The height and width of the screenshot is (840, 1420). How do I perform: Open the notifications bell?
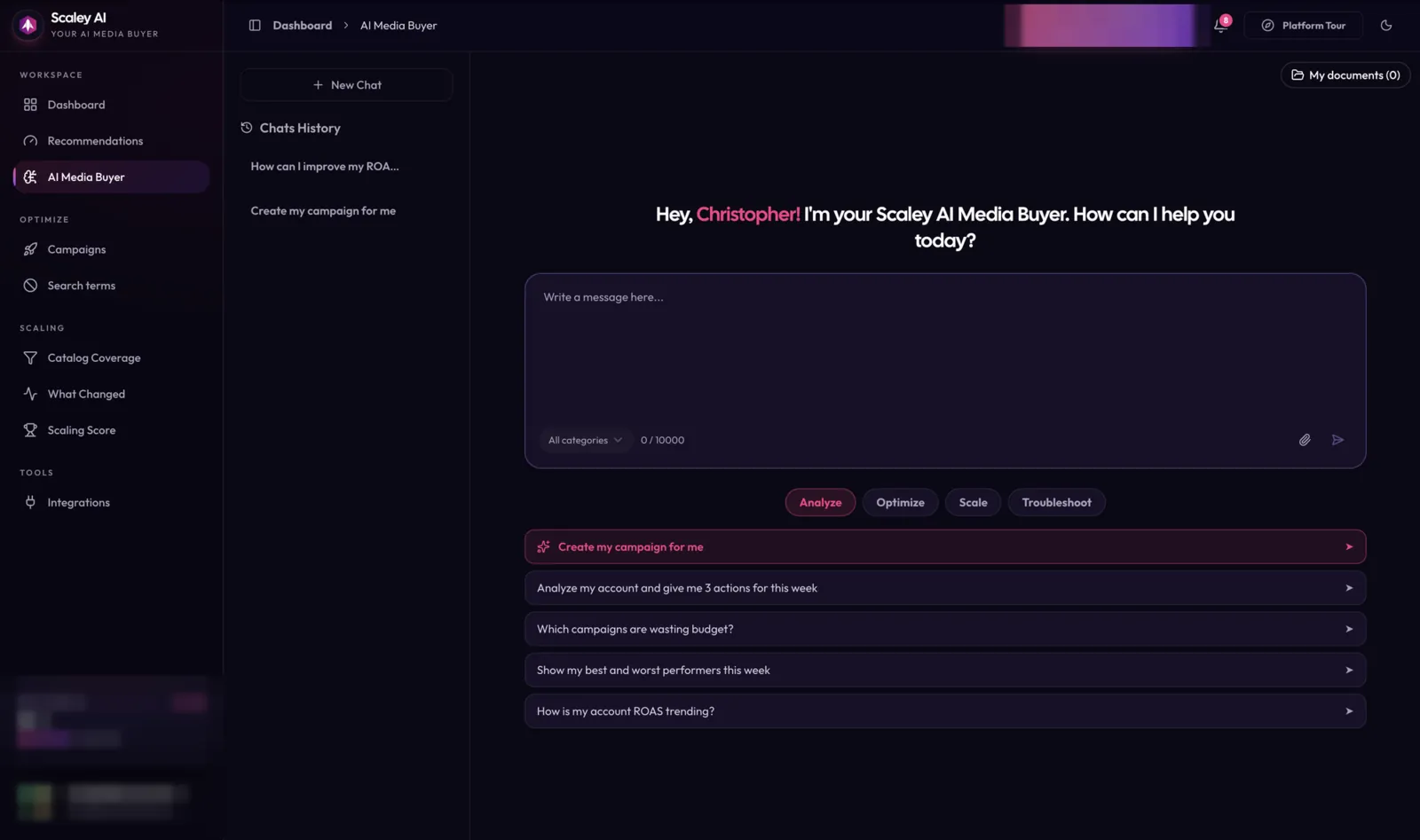(1221, 25)
